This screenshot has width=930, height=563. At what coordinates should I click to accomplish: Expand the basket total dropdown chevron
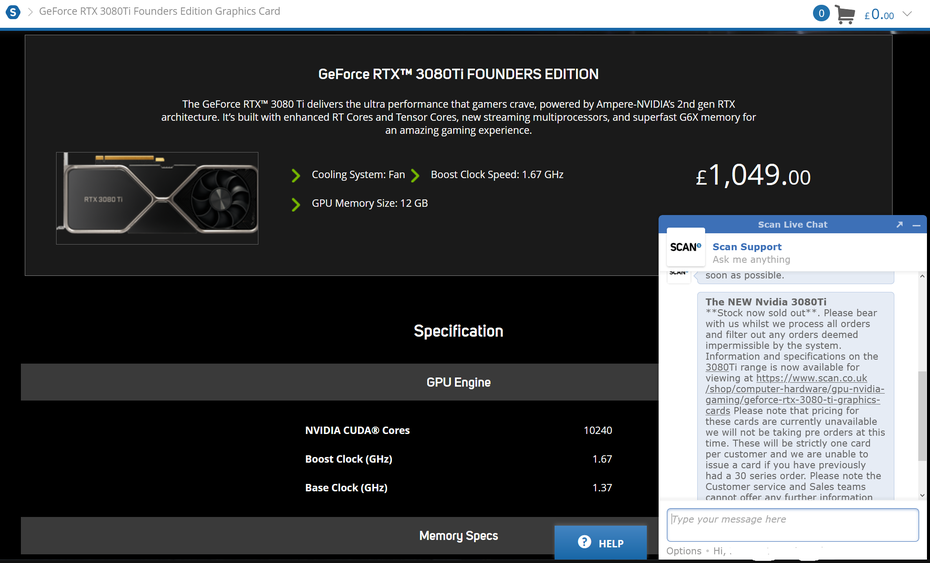(907, 14)
